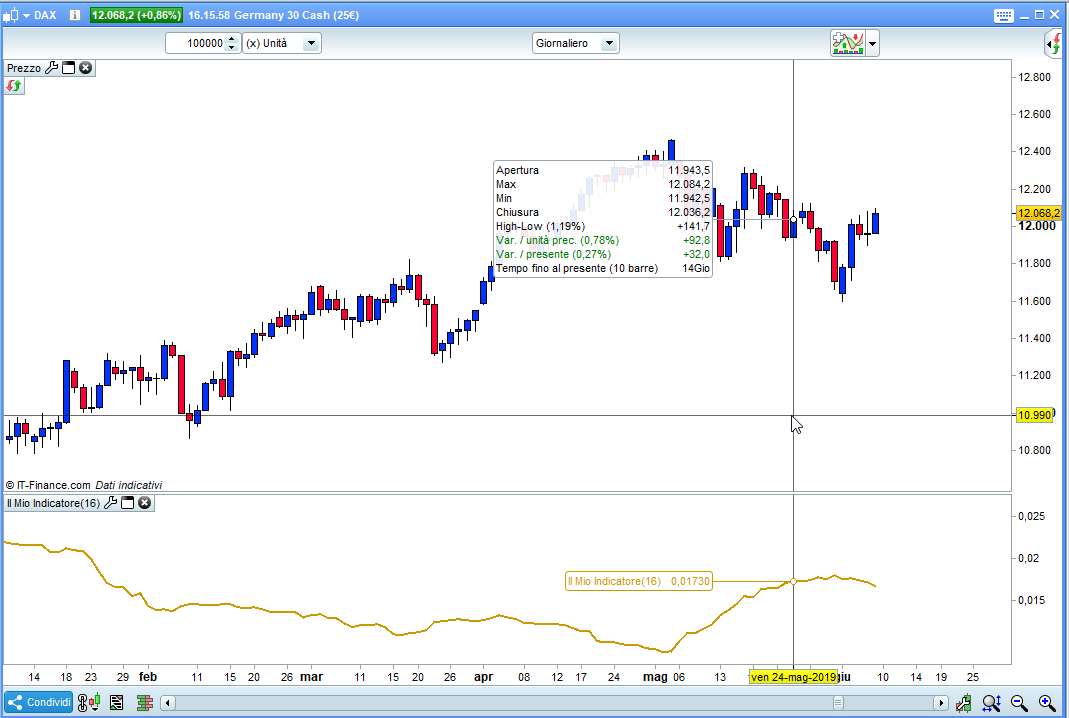Click the 0,025 indicator axis label
The width and height of the screenshot is (1069, 718).
click(x=1032, y=516)
